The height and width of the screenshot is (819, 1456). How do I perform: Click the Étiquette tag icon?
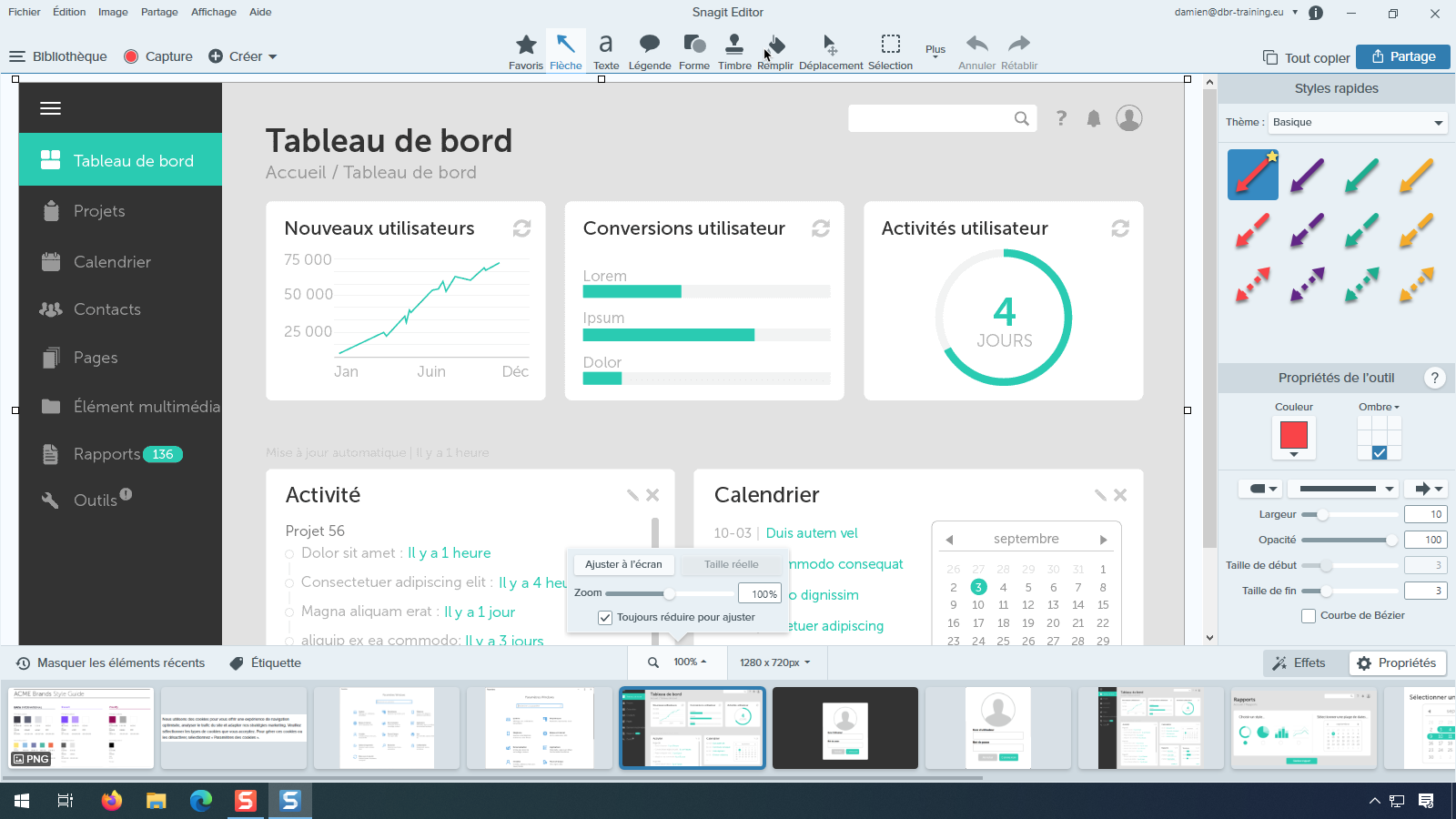[237, 663]
